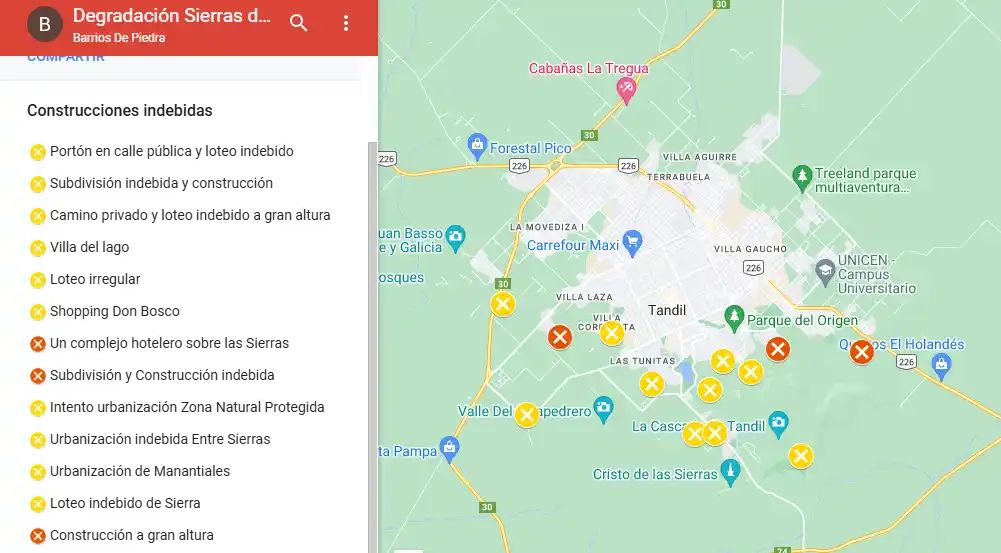The width and height of the screenshot is (1001, 553).
Task: Open the Parque del Origen marker
Action: [734, 319]
